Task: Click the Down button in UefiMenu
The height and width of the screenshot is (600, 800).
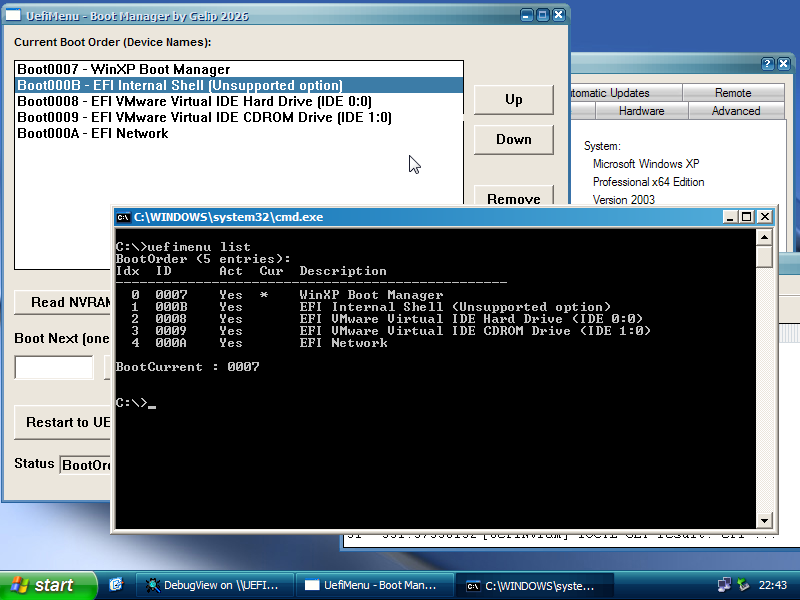Action: (x=514, y=139)
